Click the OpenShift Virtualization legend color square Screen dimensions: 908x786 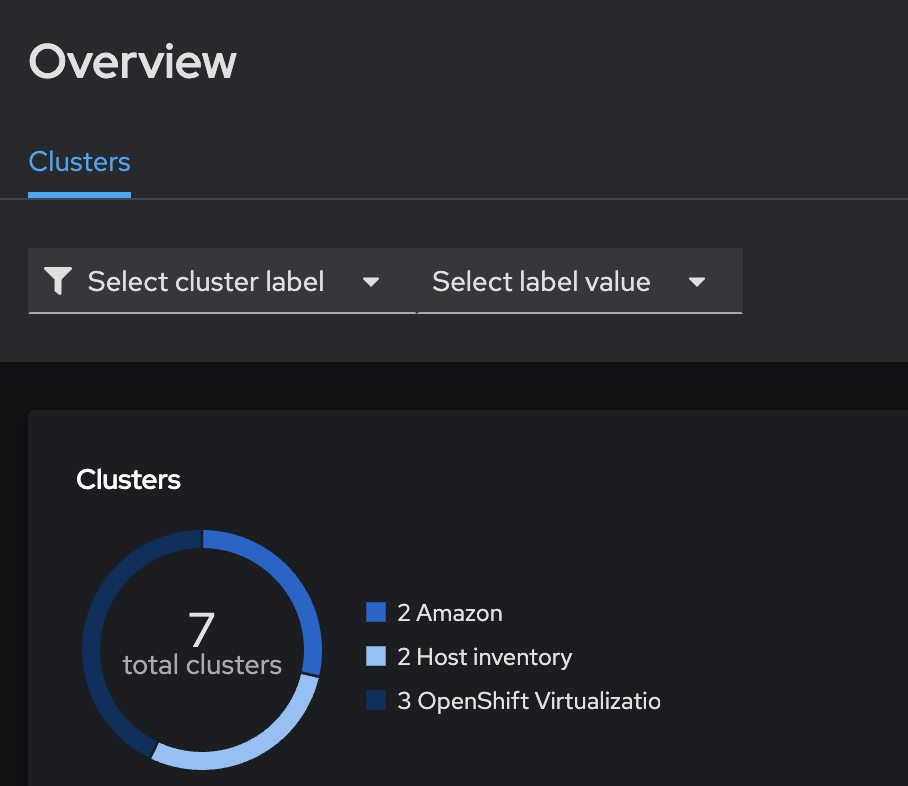pyautogui.click(x=376, y=701)
